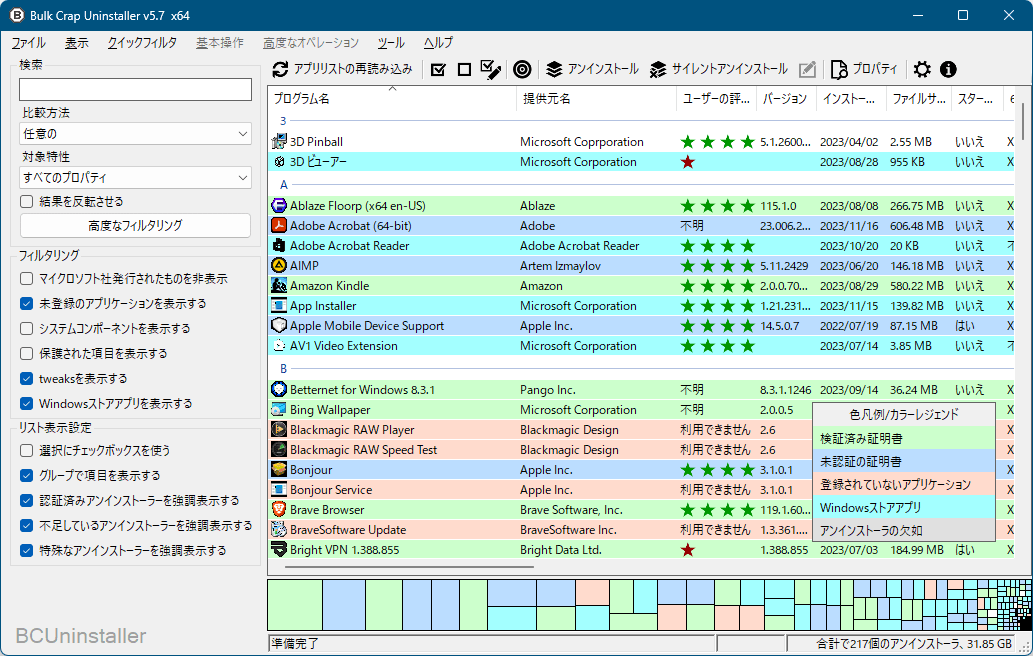Open the settings gear icon
The image size is (1033, 656).
921,69
